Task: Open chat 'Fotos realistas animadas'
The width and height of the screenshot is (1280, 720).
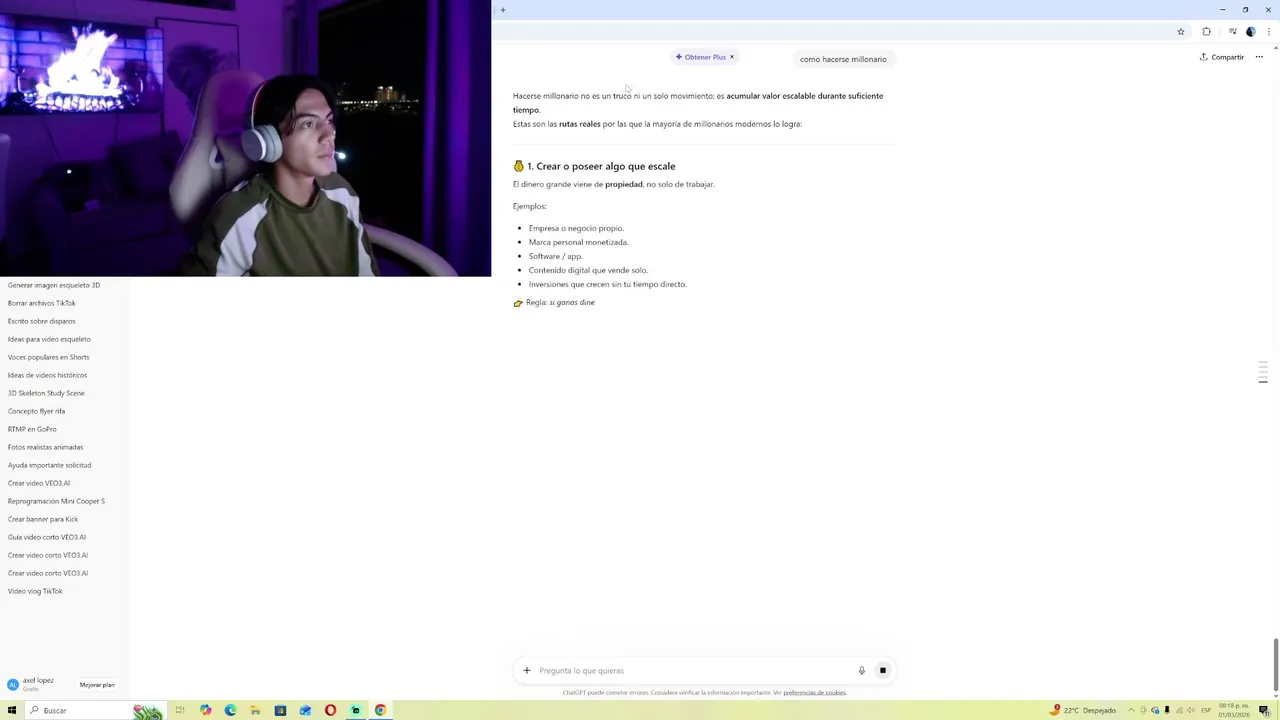Action: [45, 447]
